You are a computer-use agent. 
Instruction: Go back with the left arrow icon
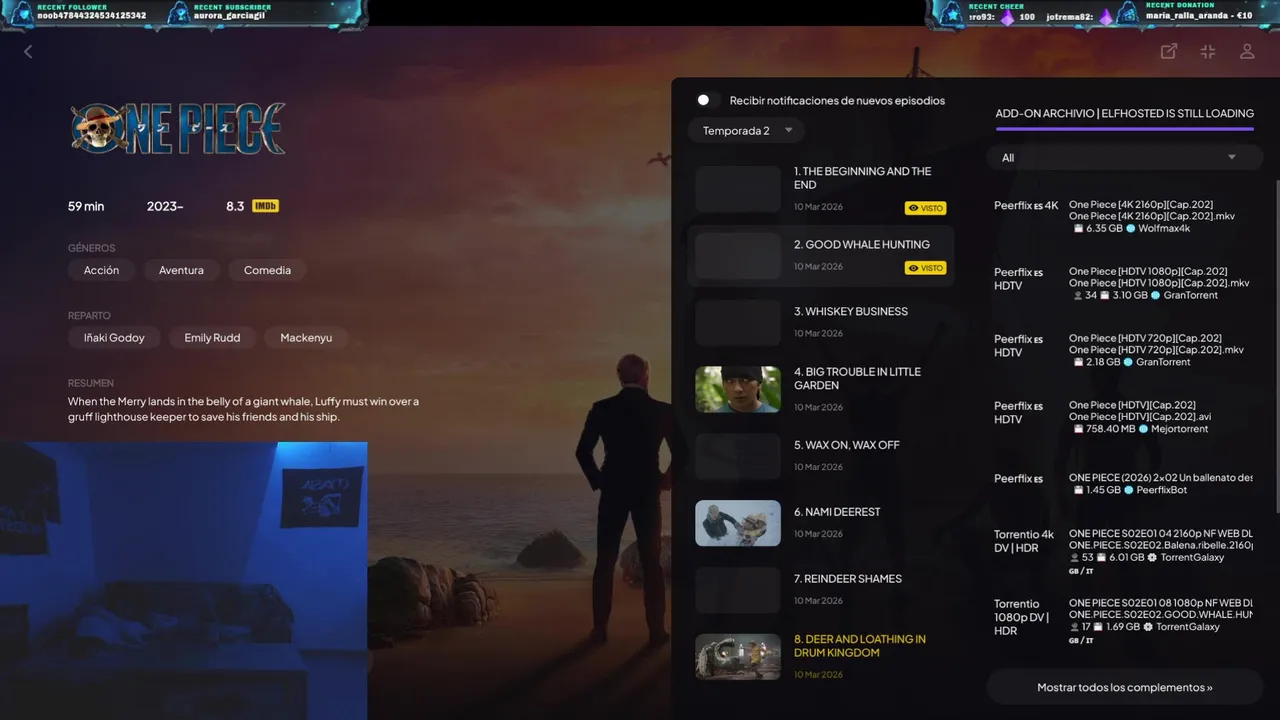pyautogui.click(x=28, y=51)
